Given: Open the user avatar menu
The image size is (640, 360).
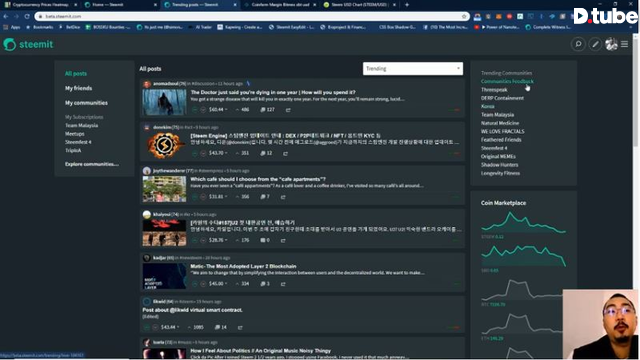Looking at the screenshot, I should (x=611, y=44).
